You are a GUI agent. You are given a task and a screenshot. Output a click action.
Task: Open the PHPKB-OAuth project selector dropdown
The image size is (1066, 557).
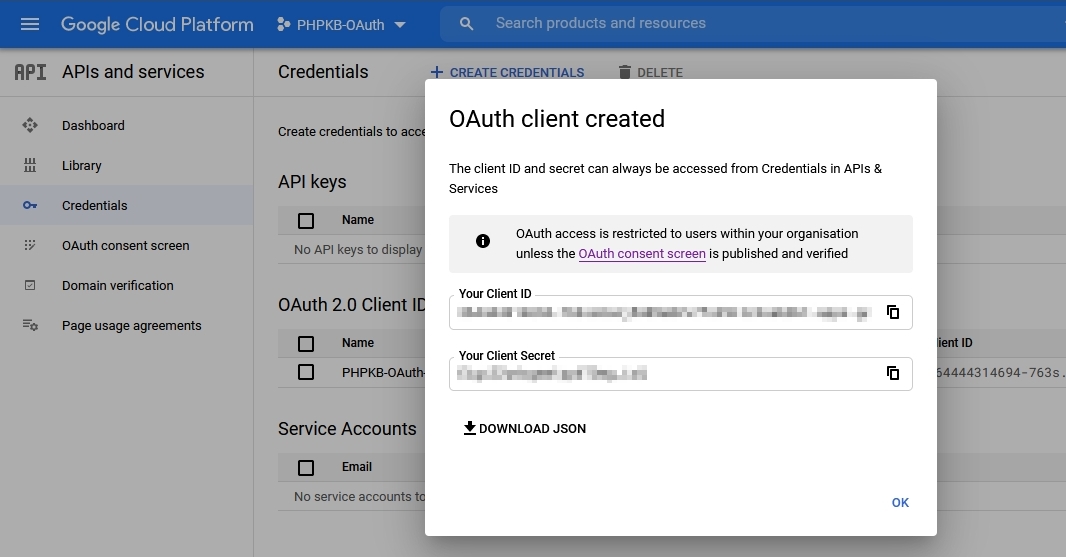(x=341, y=25)
